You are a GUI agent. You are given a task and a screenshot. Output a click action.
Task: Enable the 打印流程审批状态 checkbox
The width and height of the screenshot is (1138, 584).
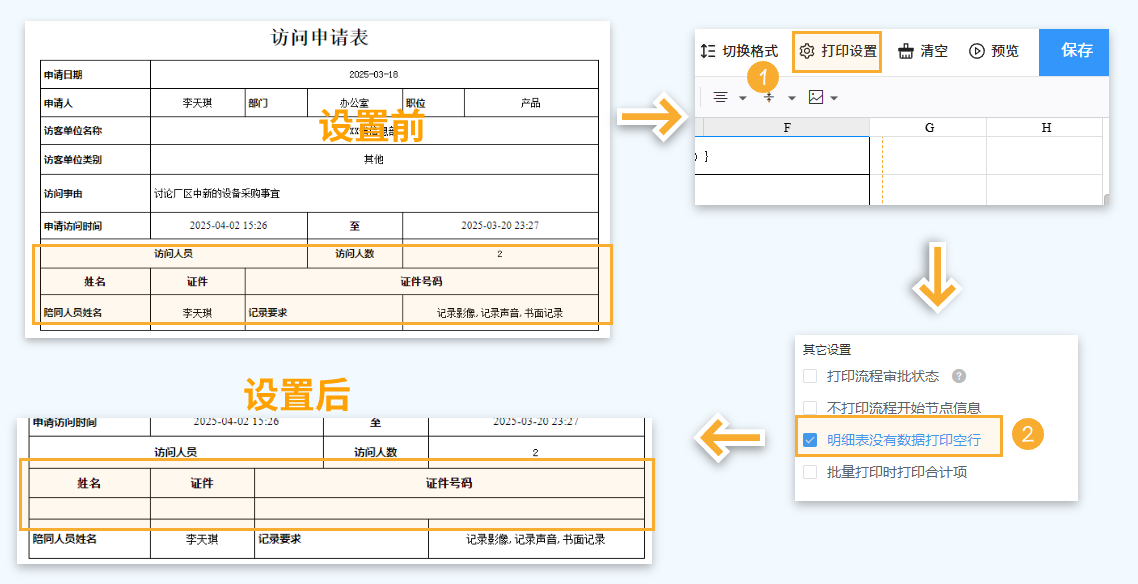click(x=809, y=375)
